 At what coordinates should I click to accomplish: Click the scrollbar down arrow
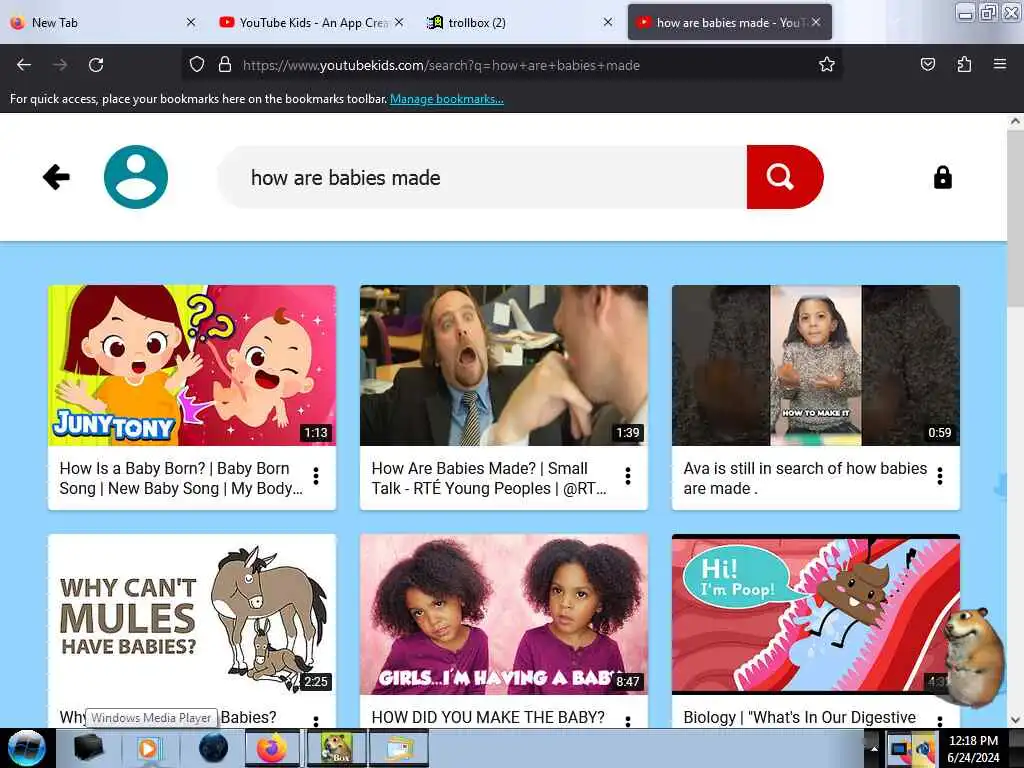(1015, 720)
